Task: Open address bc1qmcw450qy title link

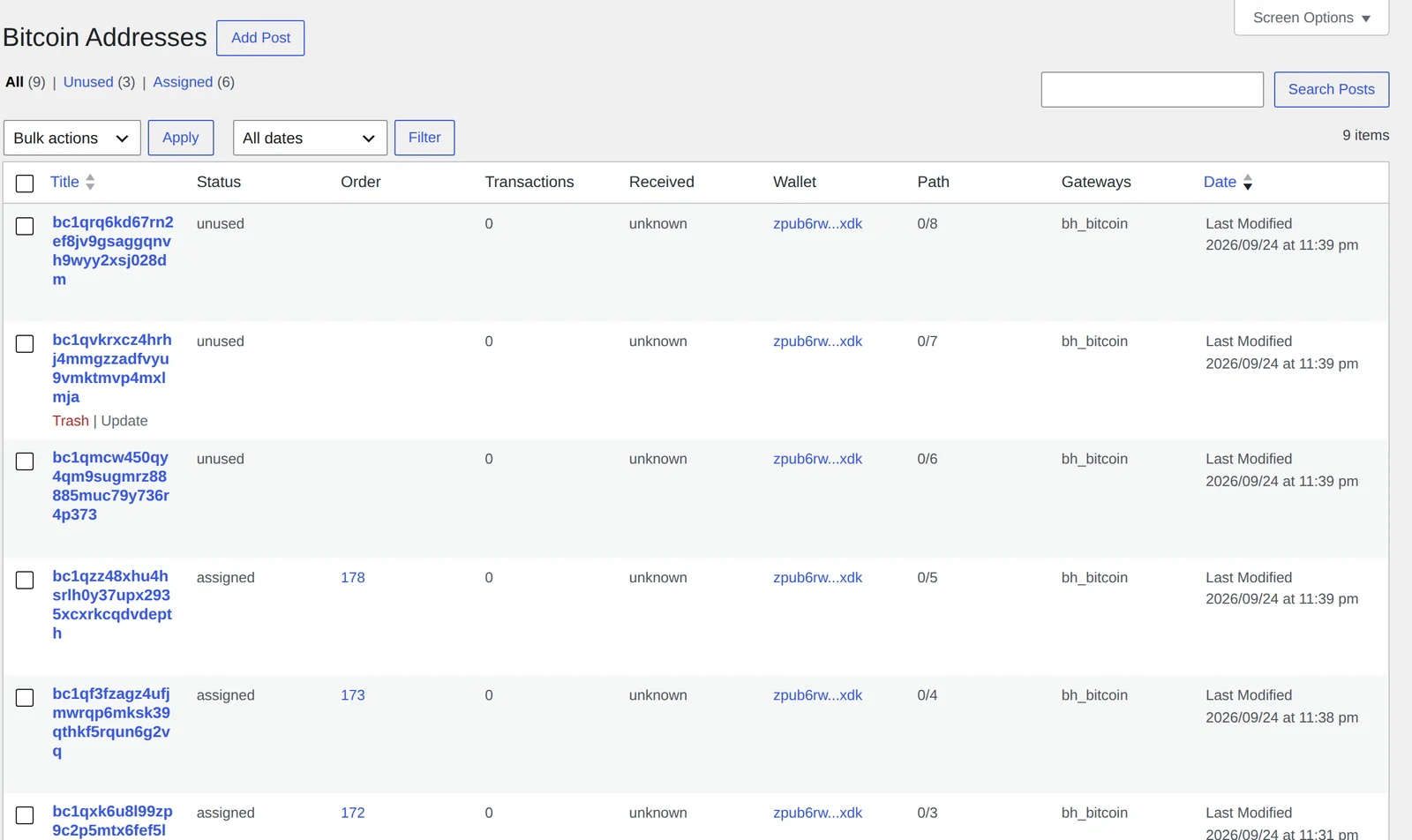Action: click(x=110, y=486)
